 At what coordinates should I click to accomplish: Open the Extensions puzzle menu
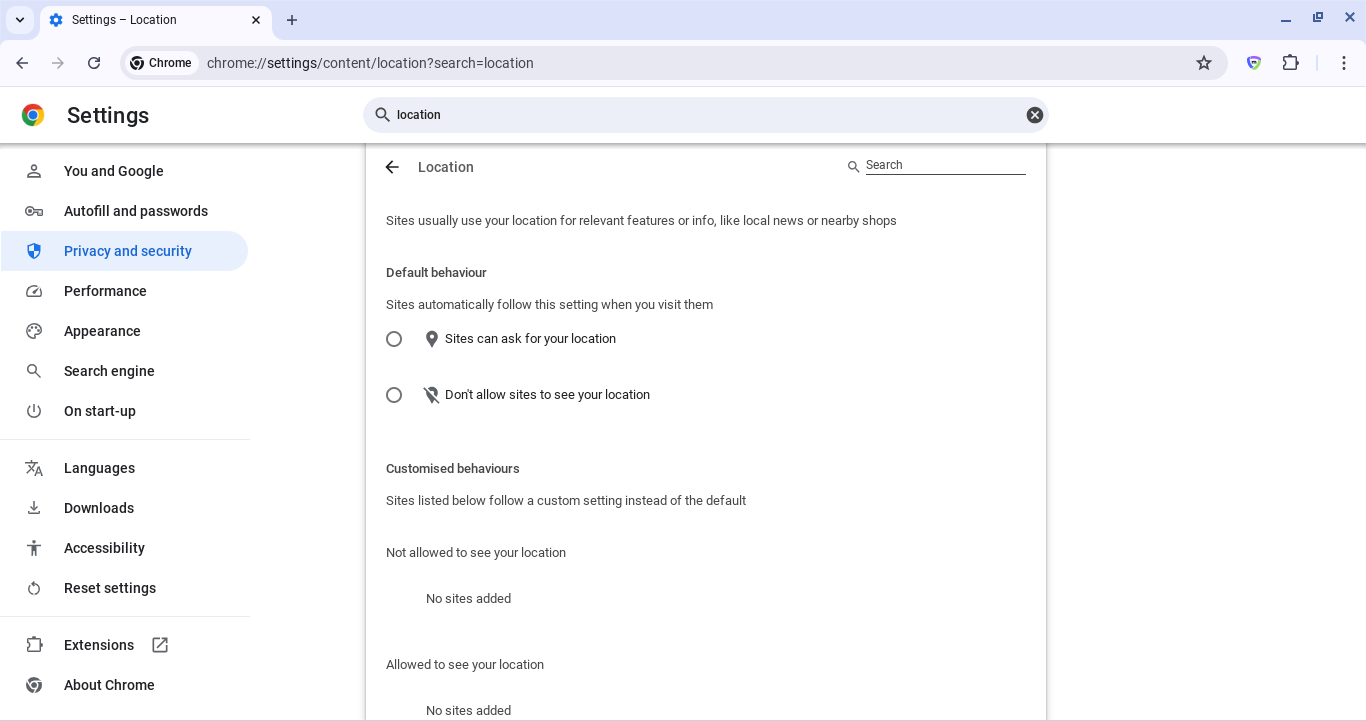[x=1291, y=63]
